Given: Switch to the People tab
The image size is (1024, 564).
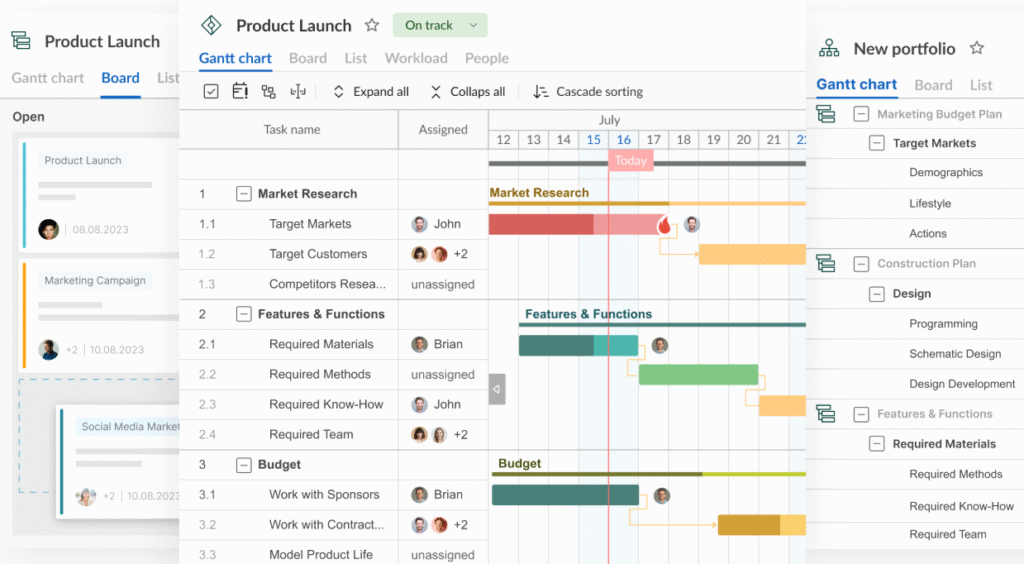Looking at the screenshot, I should [487, 58].
